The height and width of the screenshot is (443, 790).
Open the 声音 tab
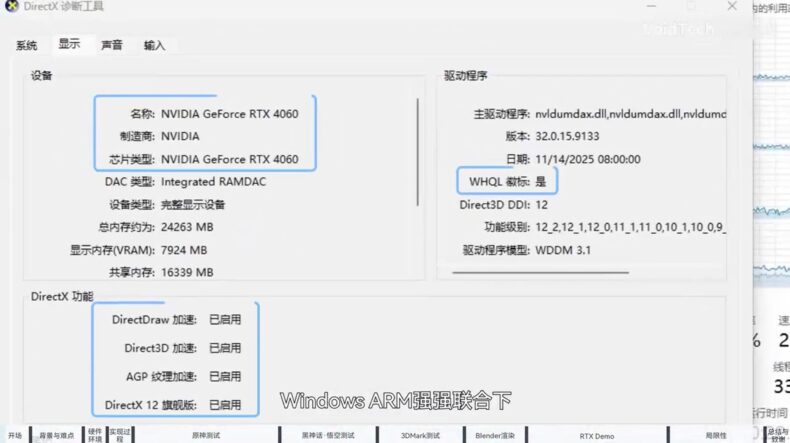[111, 45]
